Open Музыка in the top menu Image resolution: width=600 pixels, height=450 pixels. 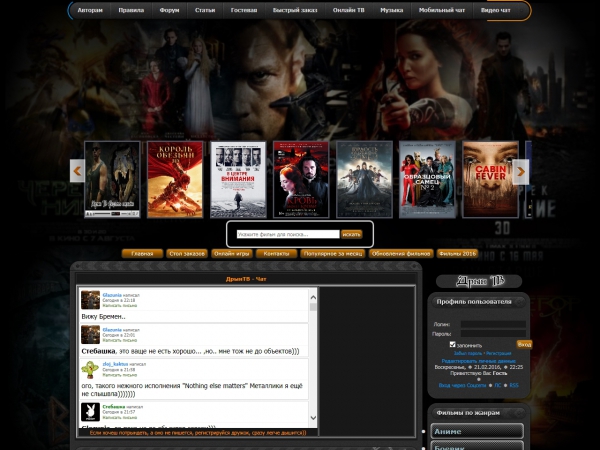[x=391, y=10]
